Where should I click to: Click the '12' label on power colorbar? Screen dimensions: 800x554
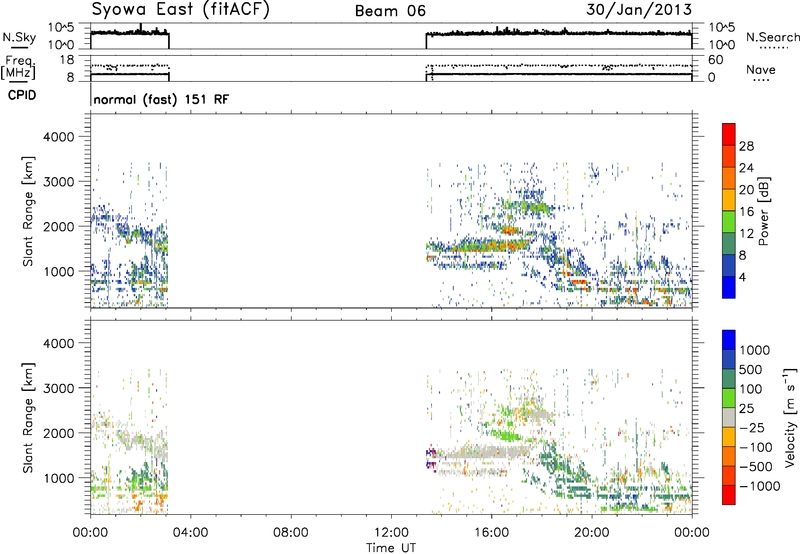click(746, 234)
